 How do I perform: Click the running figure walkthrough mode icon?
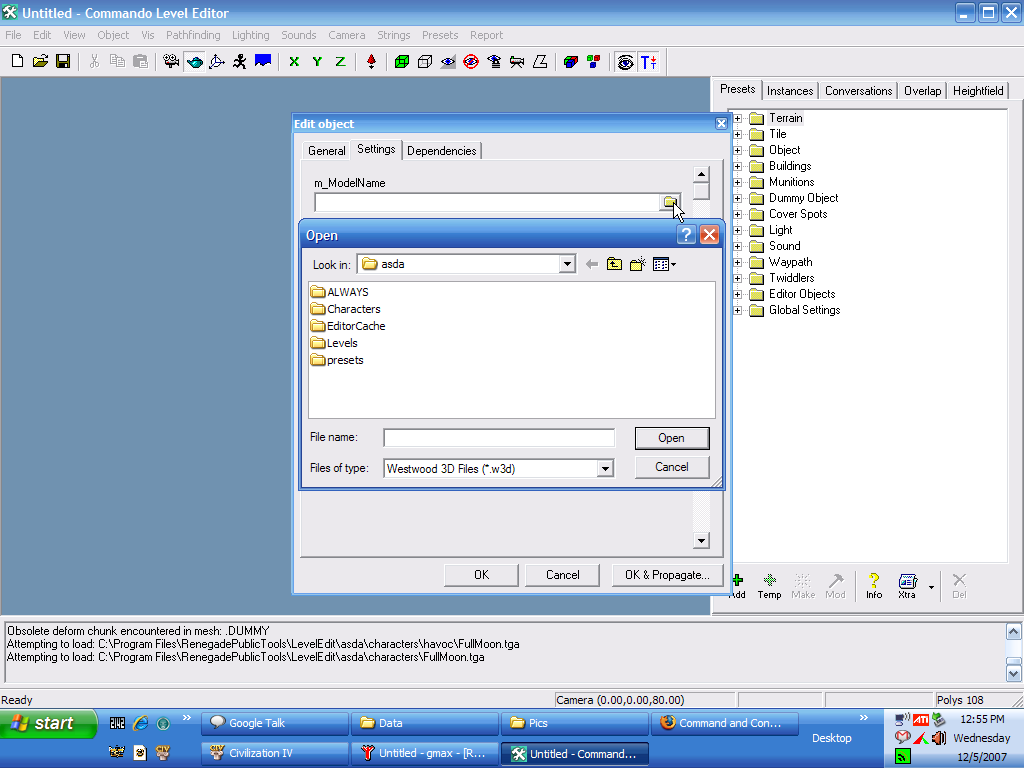coord(240,62)
